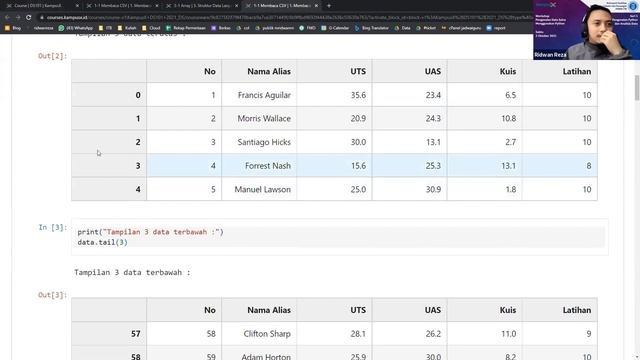Screen dimensions: 640x360
Task: Close the first Course tab
Action: 78,6
